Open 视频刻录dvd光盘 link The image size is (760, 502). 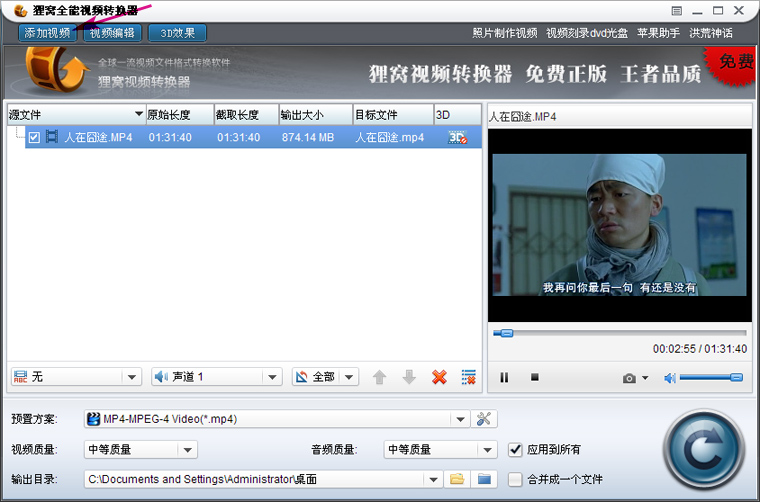[x=586, y=33]
